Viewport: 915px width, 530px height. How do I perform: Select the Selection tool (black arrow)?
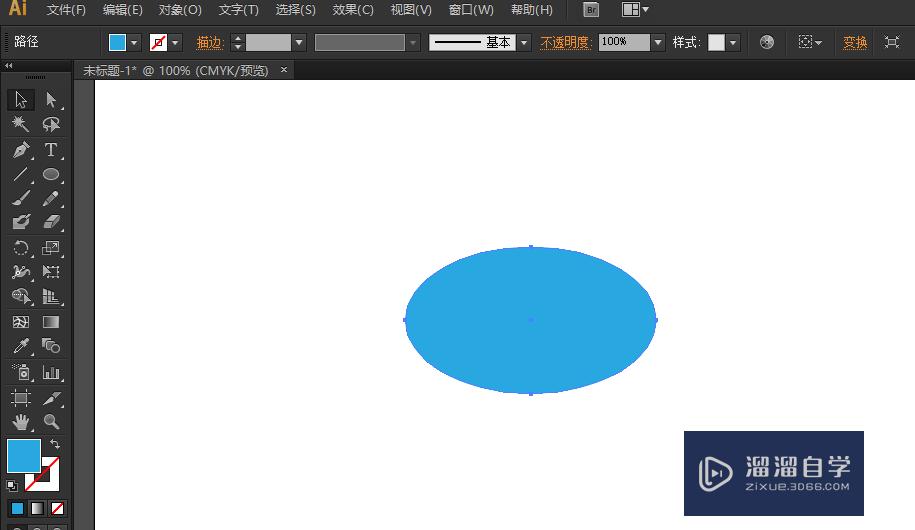[x=21, y=100]
